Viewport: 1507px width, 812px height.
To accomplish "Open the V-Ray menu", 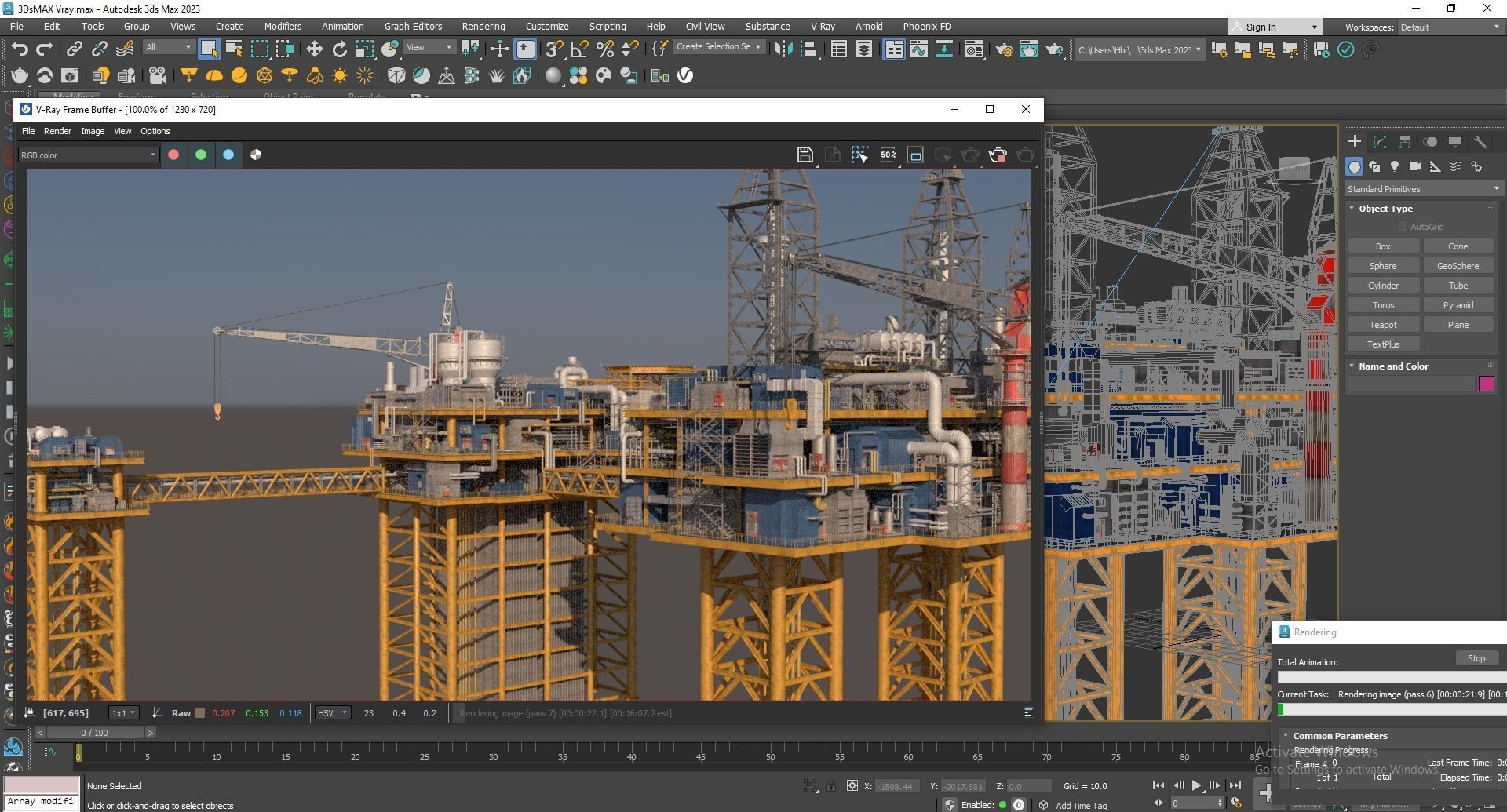I will pyautogui.click(x=823, y=27).
